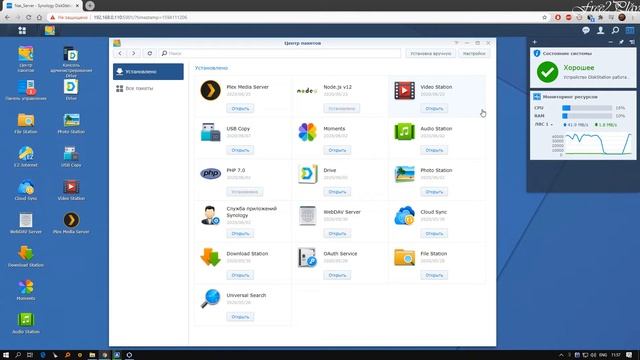Open the user account options icon
This screenshot has width=640, height=360.
(x=600, y=30)
